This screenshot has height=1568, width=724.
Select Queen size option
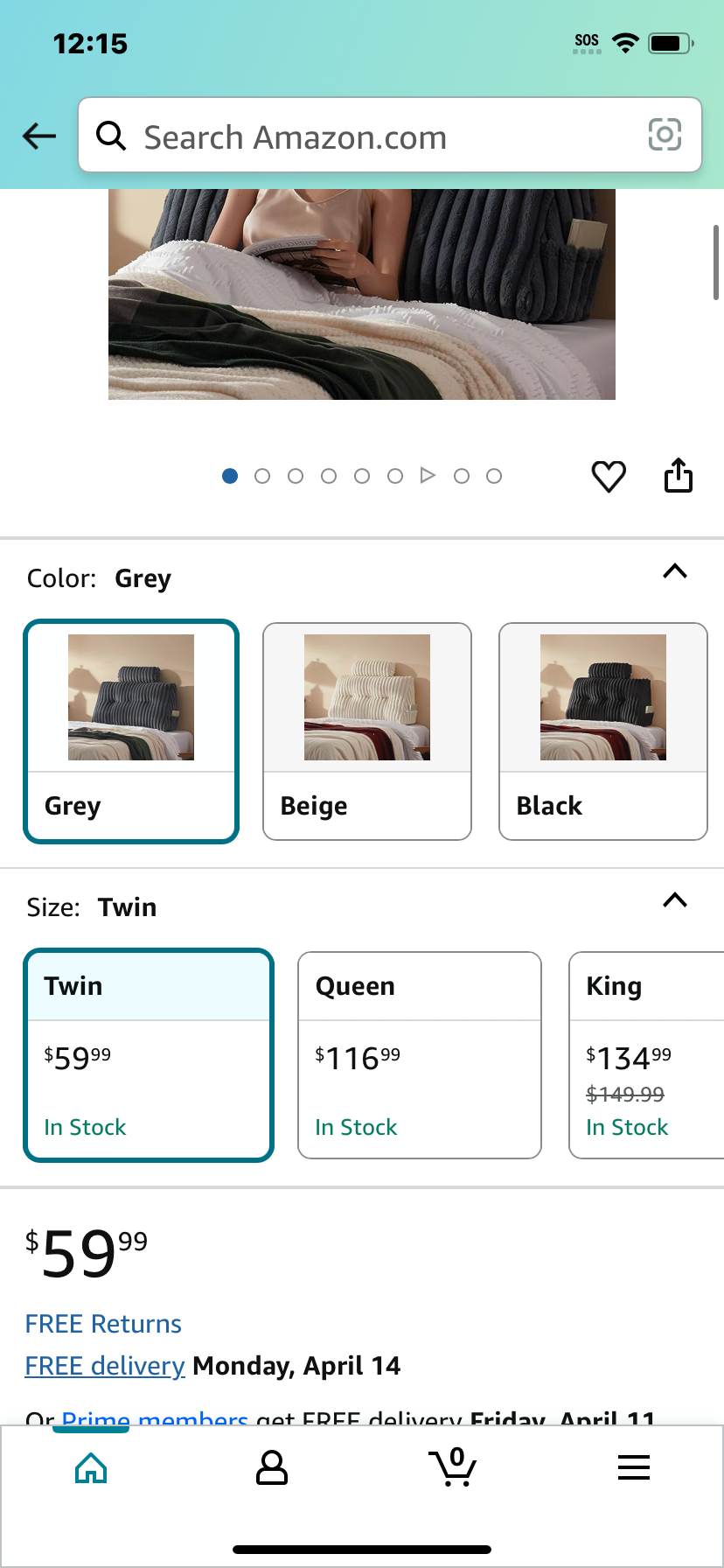pyautogui.click(x=420, y=1055)
